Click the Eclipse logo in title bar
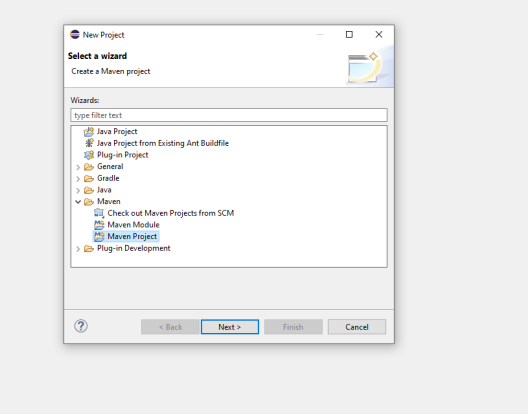The width and height of the screenshot is (529, 415). pyautogui.click(x=75, y=35)
